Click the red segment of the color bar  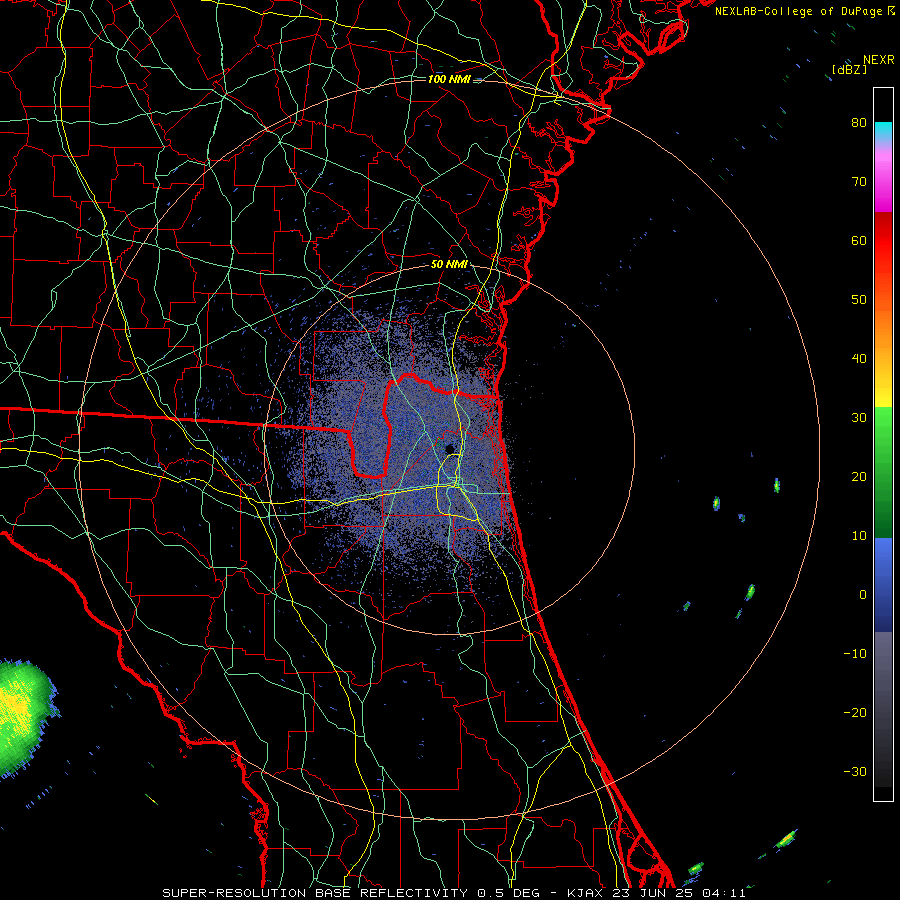(x=883, y=242)
